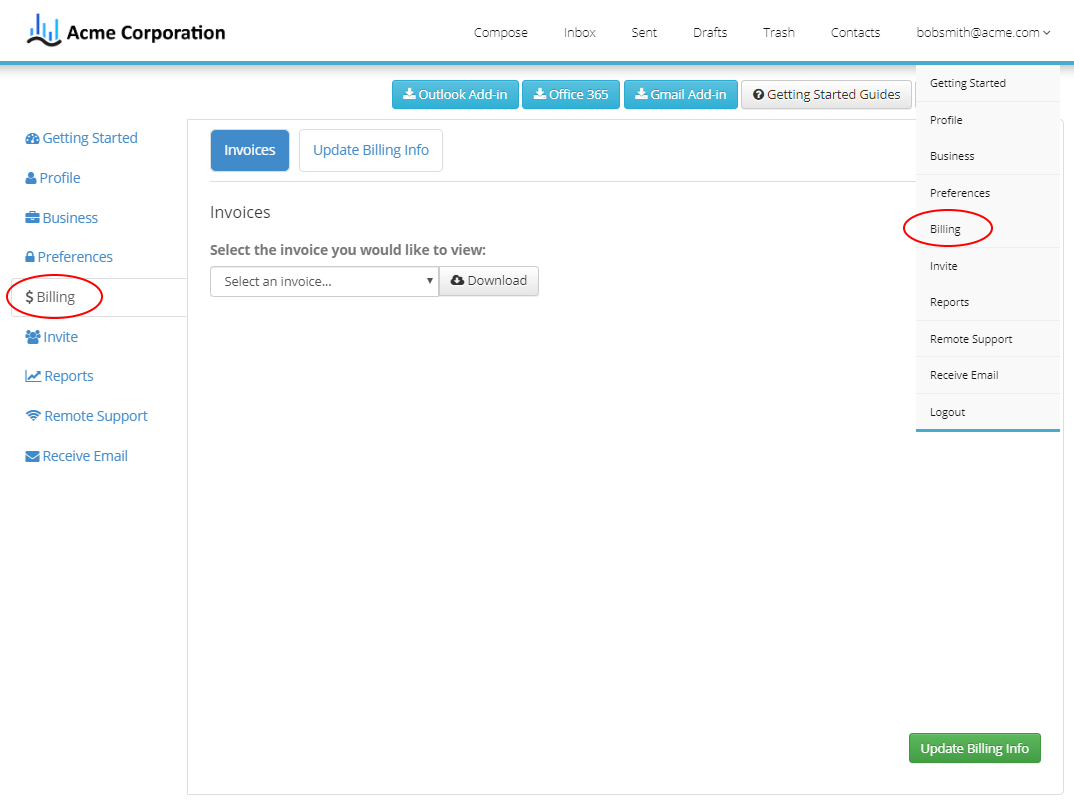Choose Preferences in the account dropdown menu
Image resolution: width=1074 pixels, height=802 pixels.
(988, 193)
